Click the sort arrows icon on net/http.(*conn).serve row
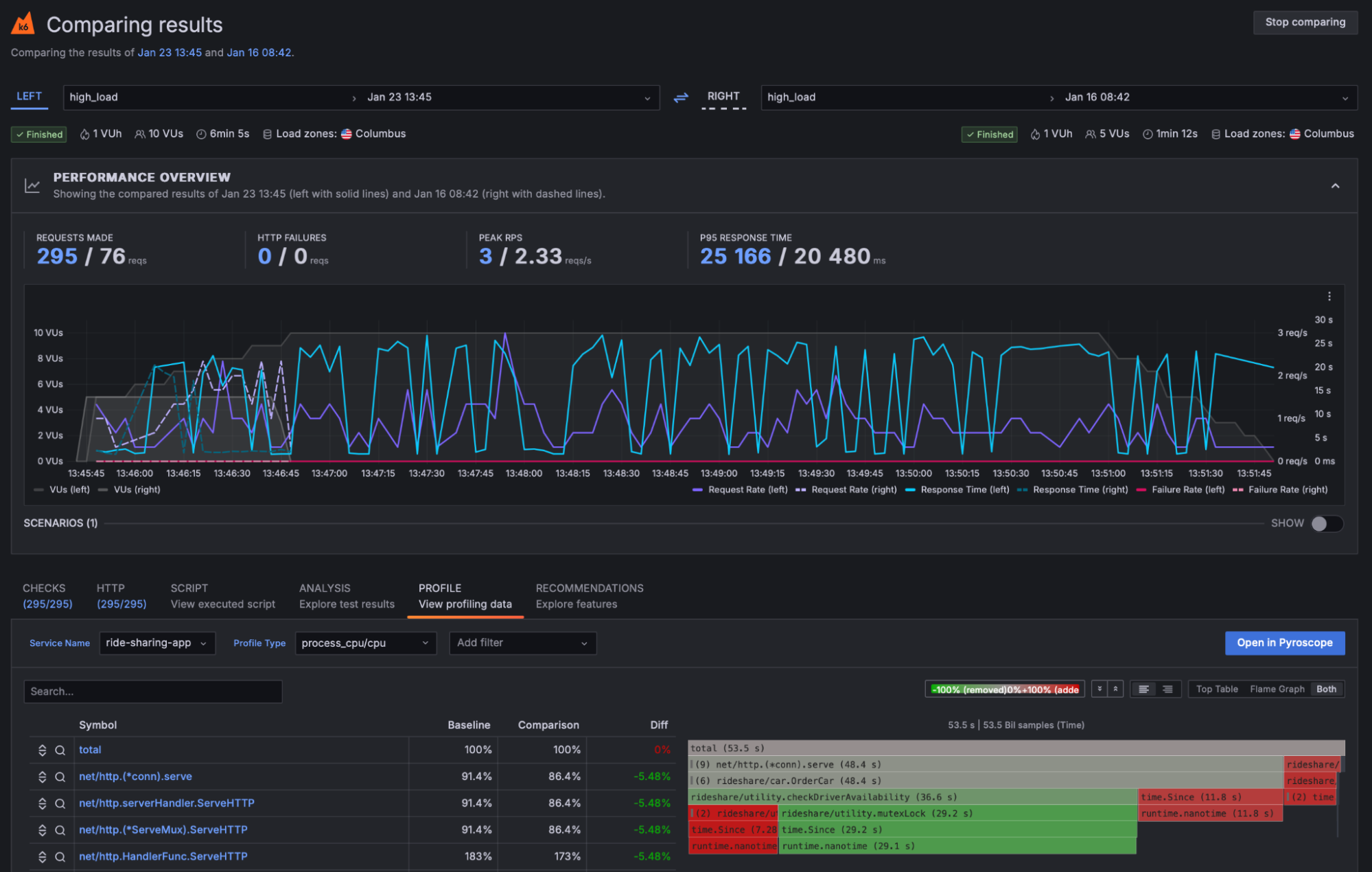 pos(42,777)
